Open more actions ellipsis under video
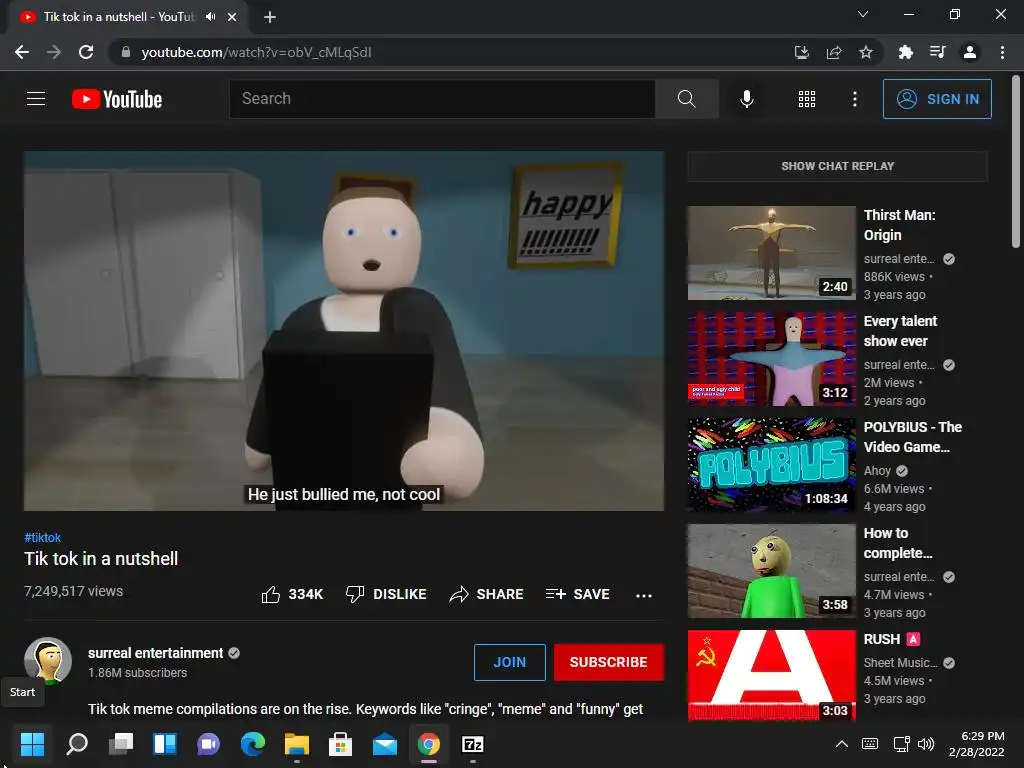Image resolution: width=1024 pixels, height=768 pixels. (644, 595)
